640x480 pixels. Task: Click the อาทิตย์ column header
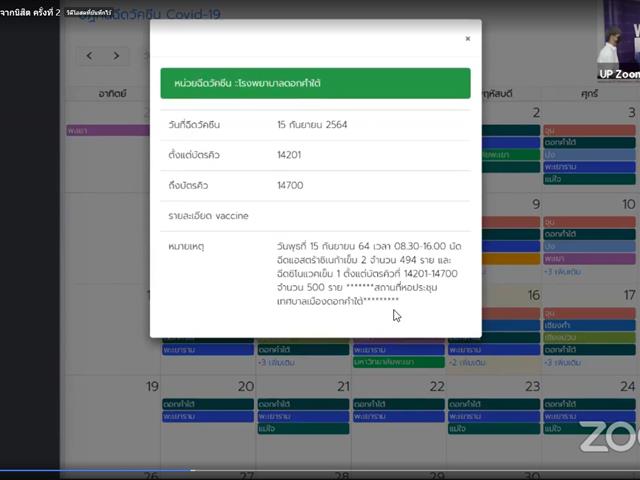pyautogui.click(x=112, y=93)
